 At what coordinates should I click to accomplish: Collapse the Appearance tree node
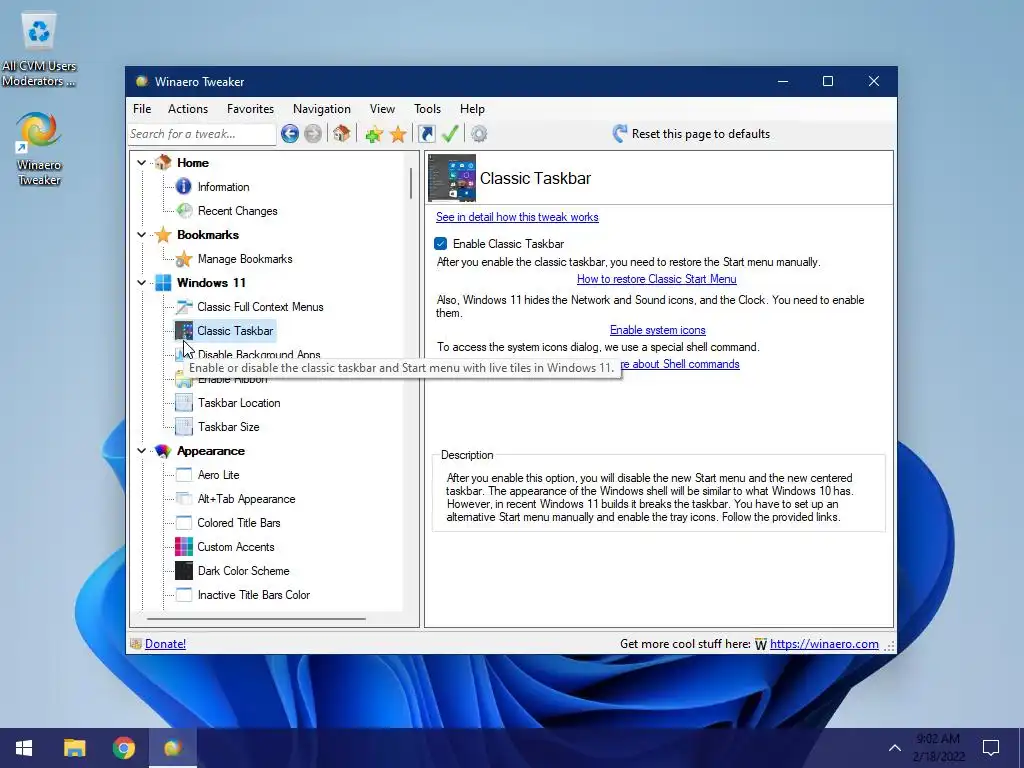pyautogui.click(x=142, y=451)
